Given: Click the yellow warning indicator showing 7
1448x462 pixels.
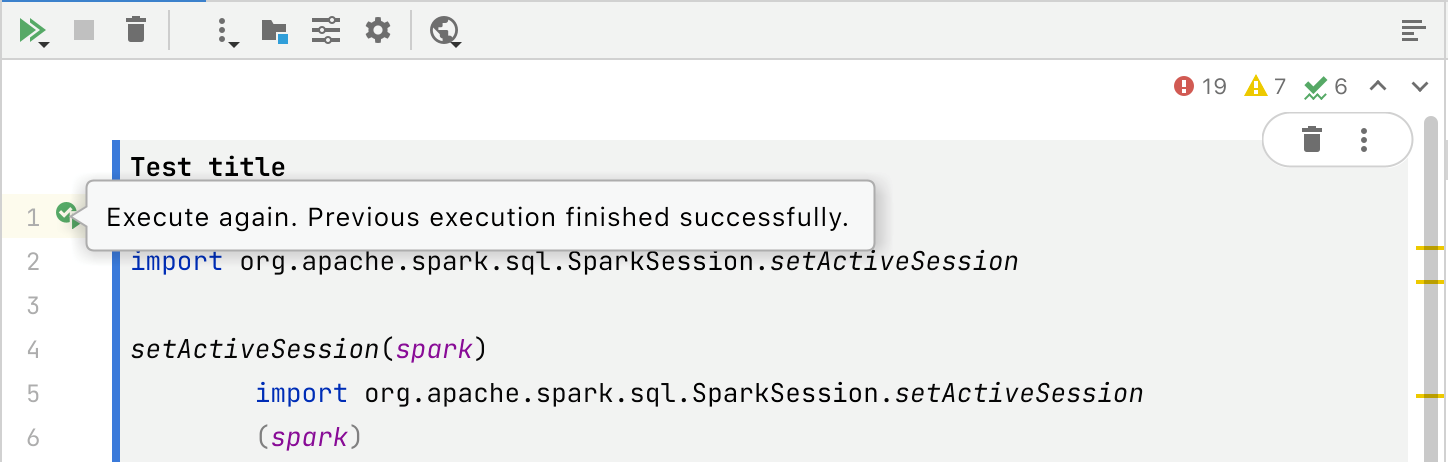Looking at the screenshot, I should (1265, 87).
